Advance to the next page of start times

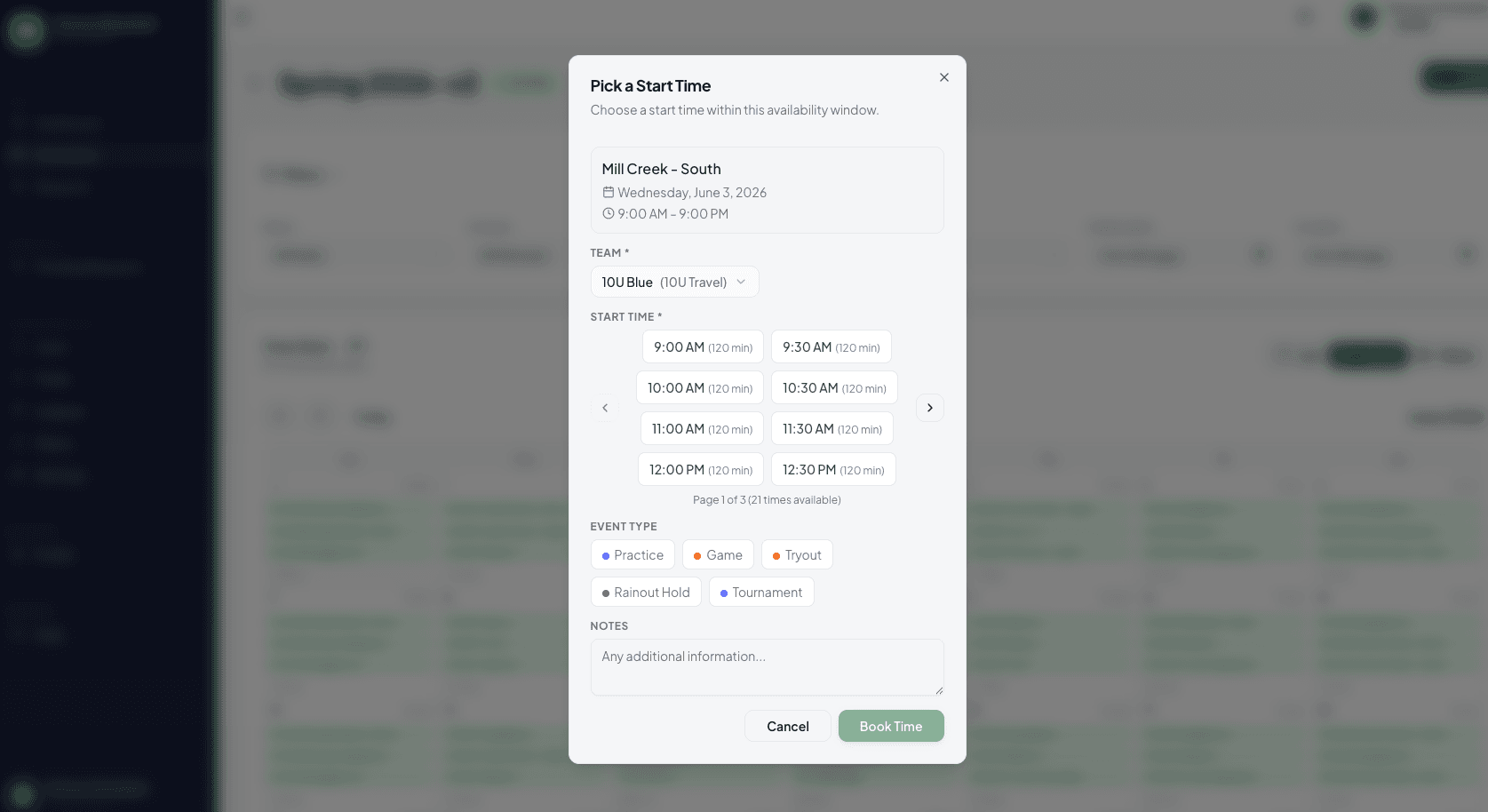click(929, 407)
